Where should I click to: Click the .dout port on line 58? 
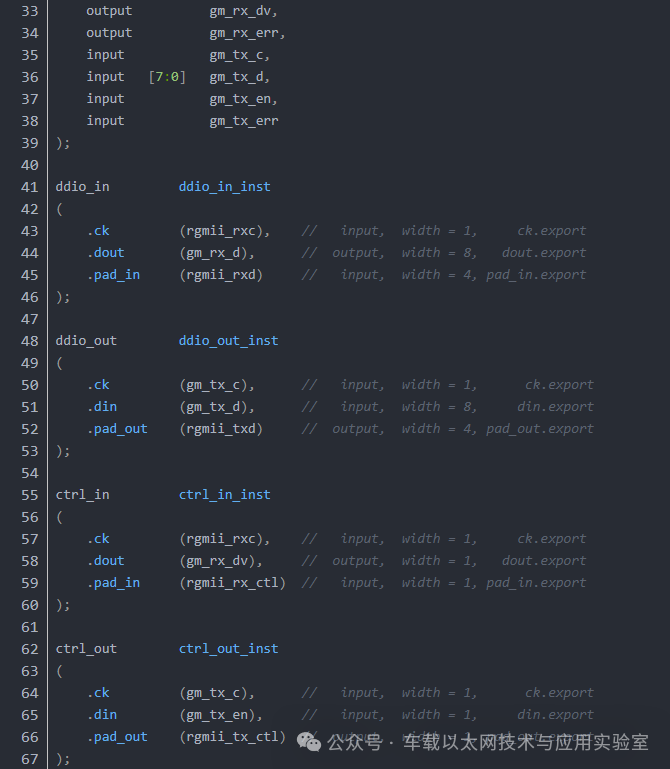click(106, 561)
